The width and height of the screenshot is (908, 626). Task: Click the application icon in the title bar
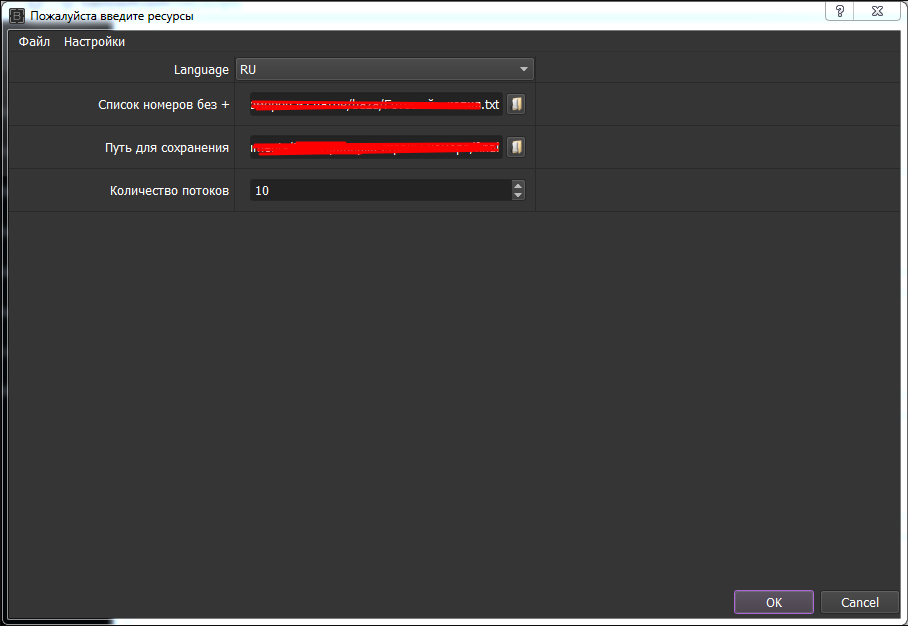tap(17, 16)
